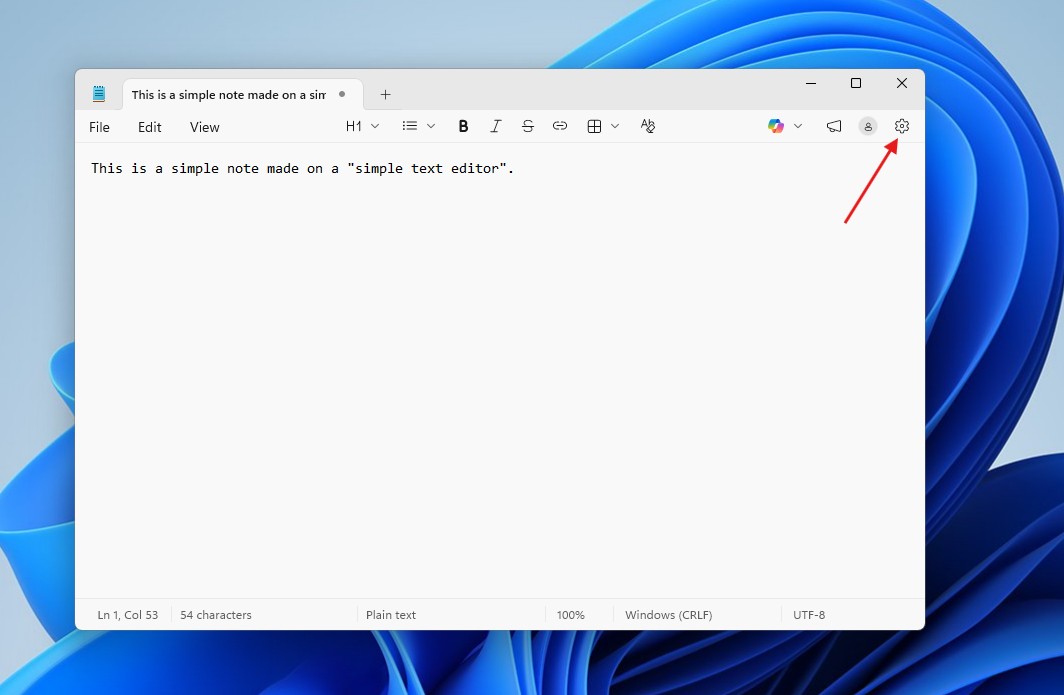
Task: Open Settings via the gear icon
Action: click(901, 126)
